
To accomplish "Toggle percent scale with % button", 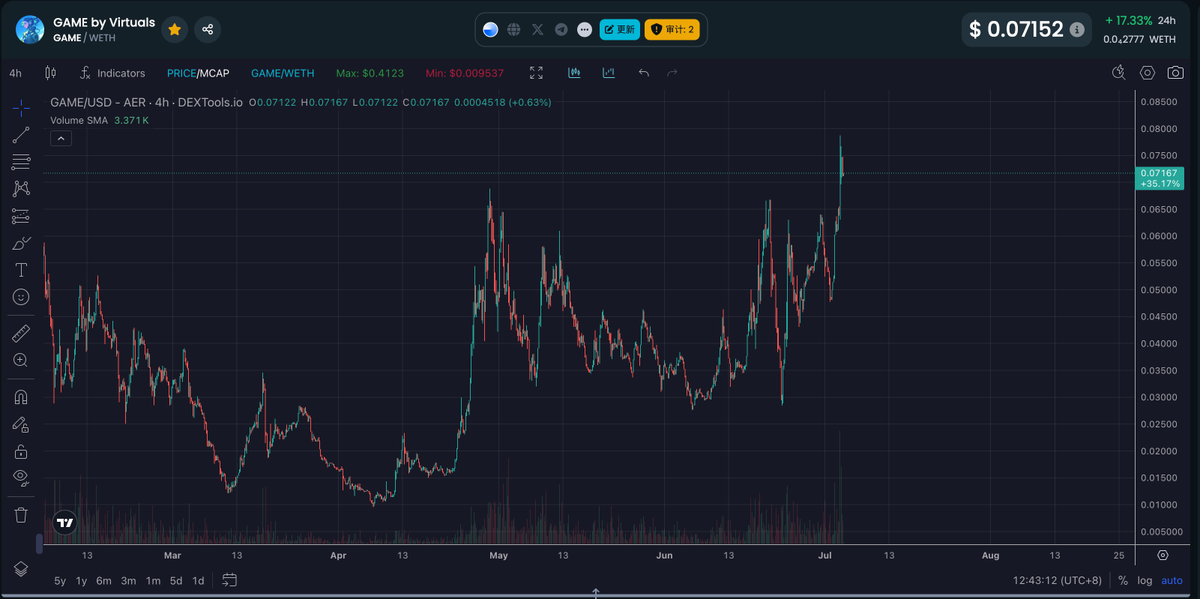I will click(1123, 580).
